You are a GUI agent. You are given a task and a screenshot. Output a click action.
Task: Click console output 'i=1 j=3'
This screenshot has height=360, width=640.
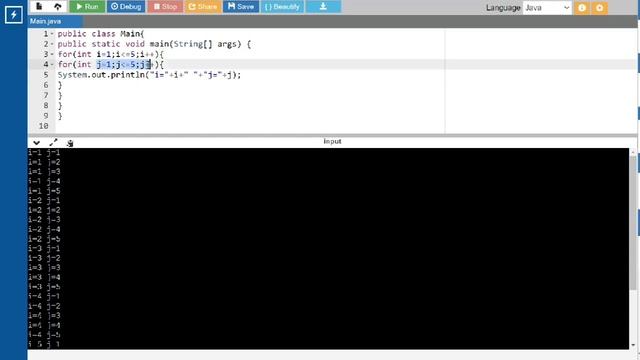pos(44,171)
